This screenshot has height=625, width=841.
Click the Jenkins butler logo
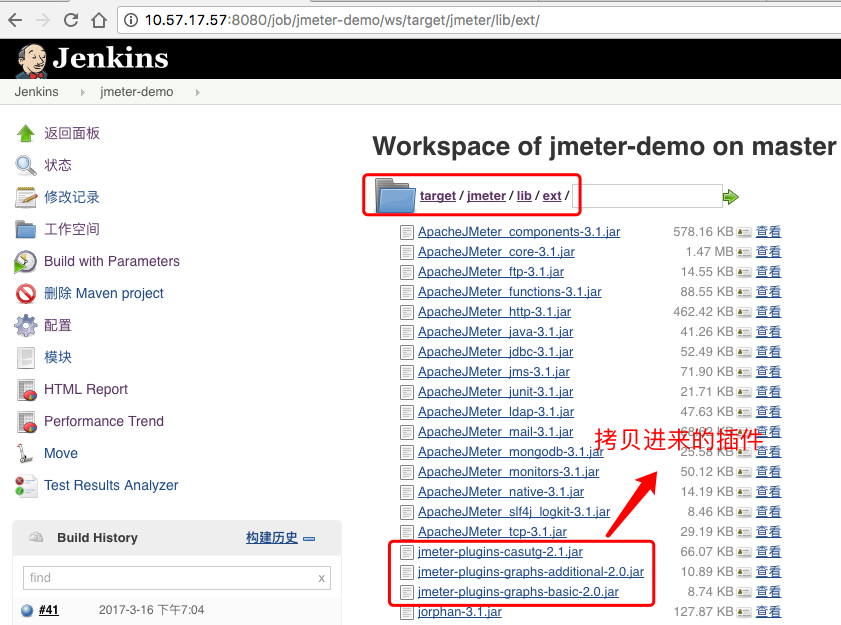31,61
